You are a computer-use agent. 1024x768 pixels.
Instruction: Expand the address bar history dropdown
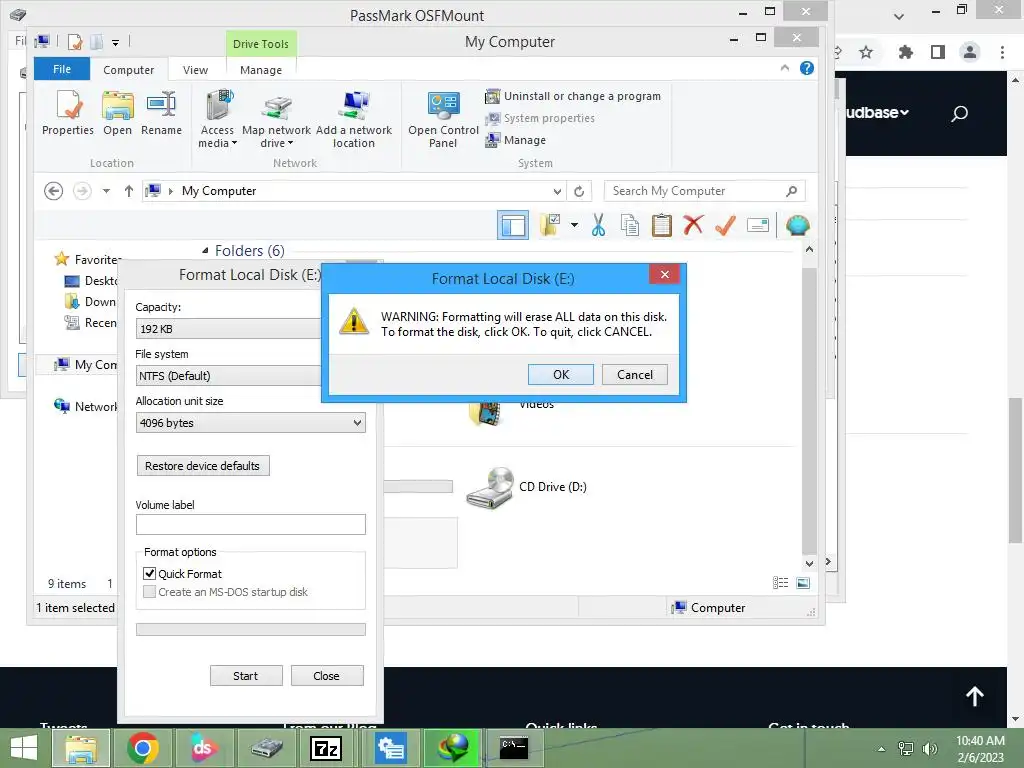coord(557,191)
